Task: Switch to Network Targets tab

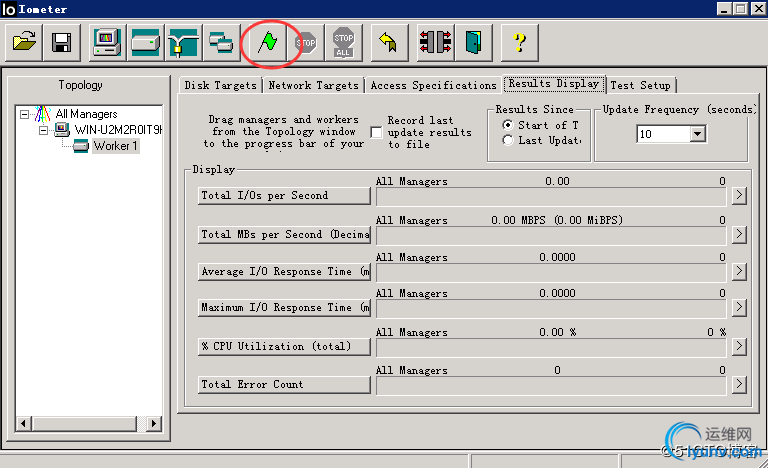Action: click(x=313, y=85)
